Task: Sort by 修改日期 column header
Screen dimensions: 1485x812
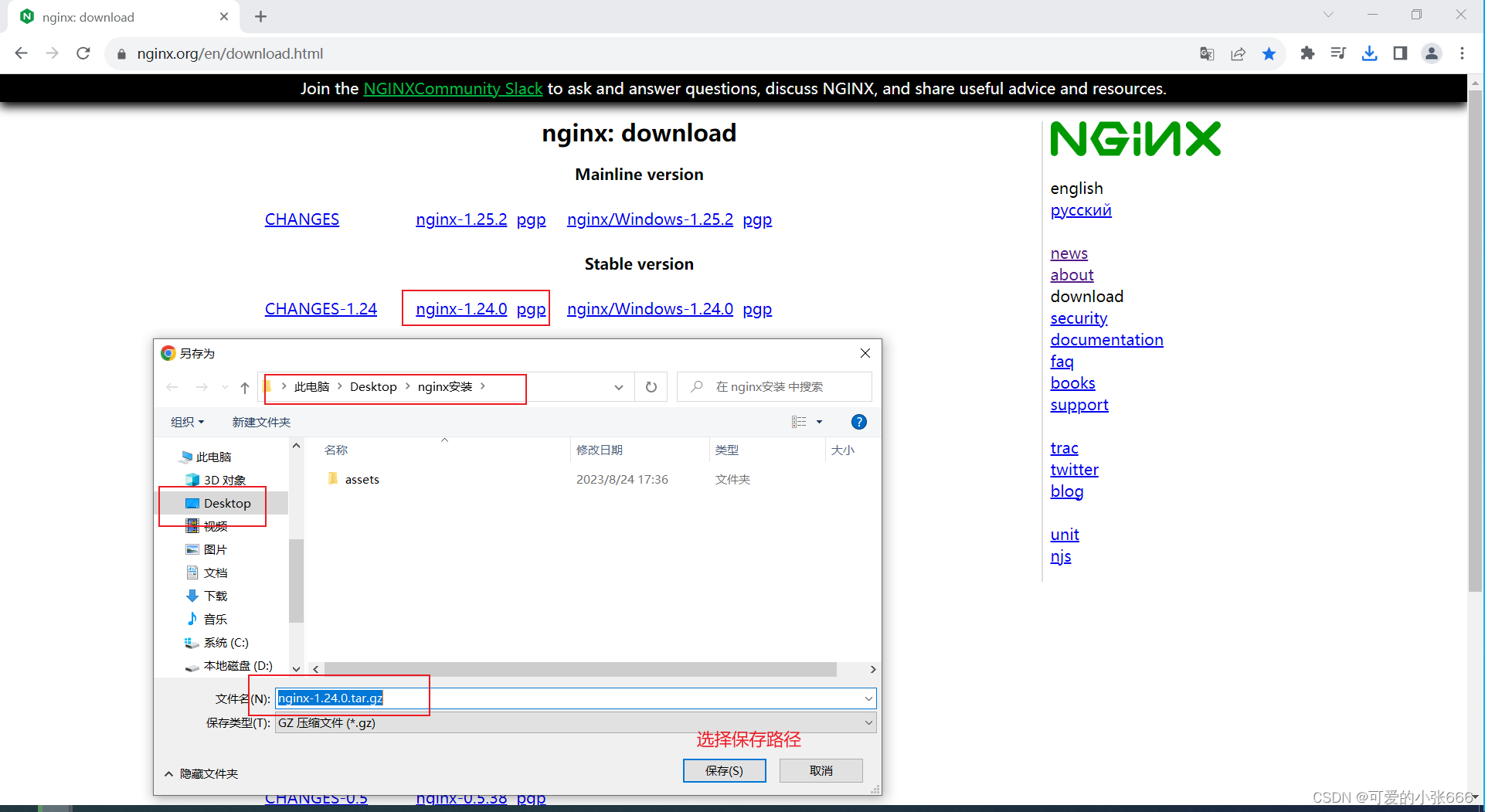Action: [x=600, y=450]
